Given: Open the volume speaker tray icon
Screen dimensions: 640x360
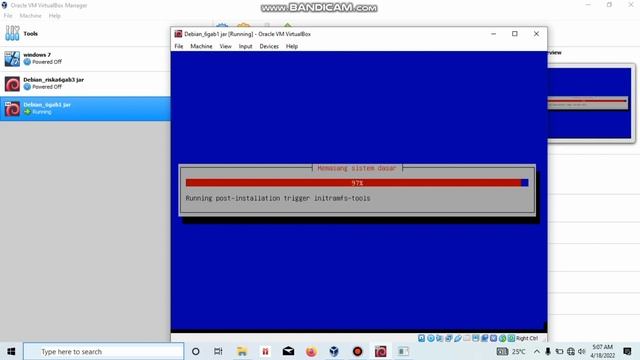Looking at the screenshot, I should pos(582,351).
